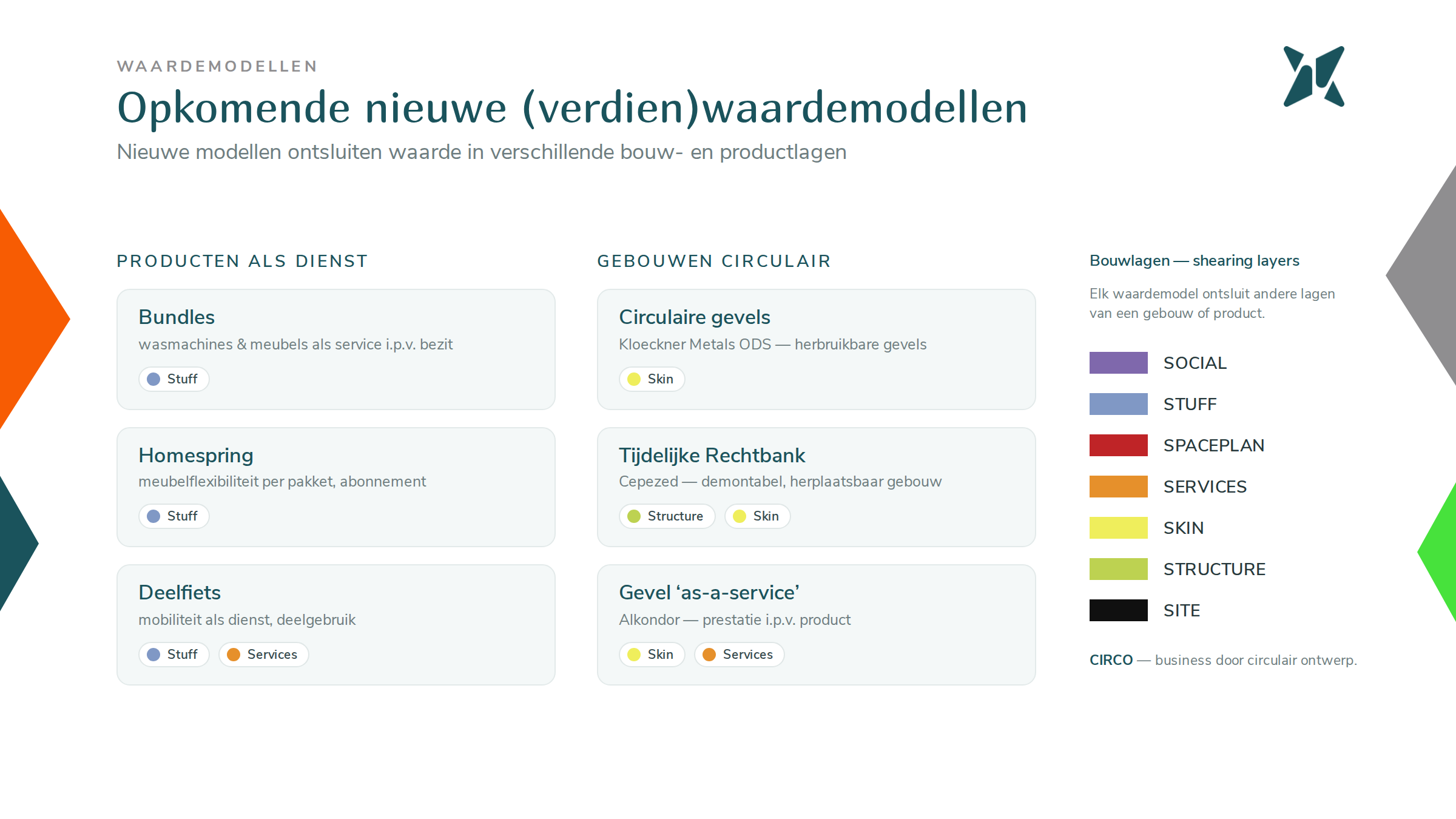Click 'Elk waardemodel ontsluit andere lagen' paragraph
Screen dimensions: 1456x819
pyautogui.click(x=1212, y=303)
